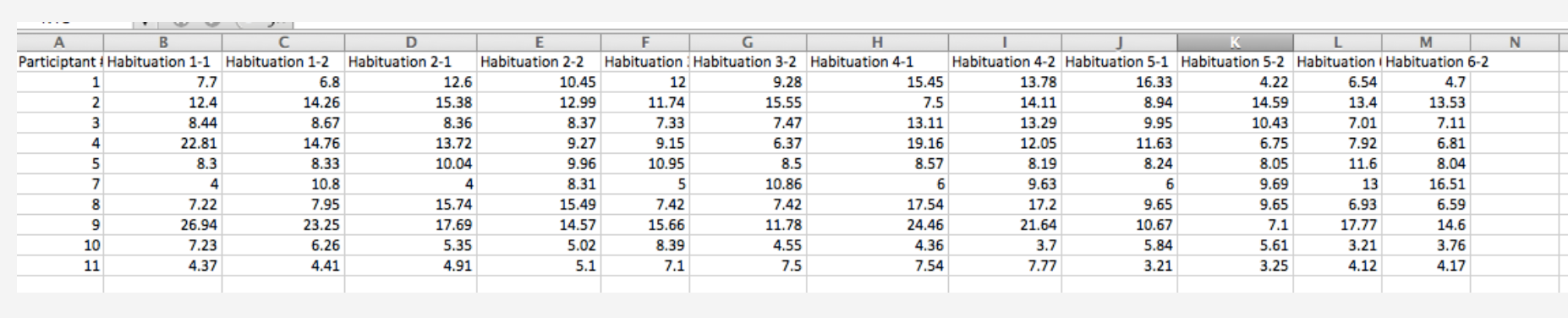Select column C header

click(283, 42)
